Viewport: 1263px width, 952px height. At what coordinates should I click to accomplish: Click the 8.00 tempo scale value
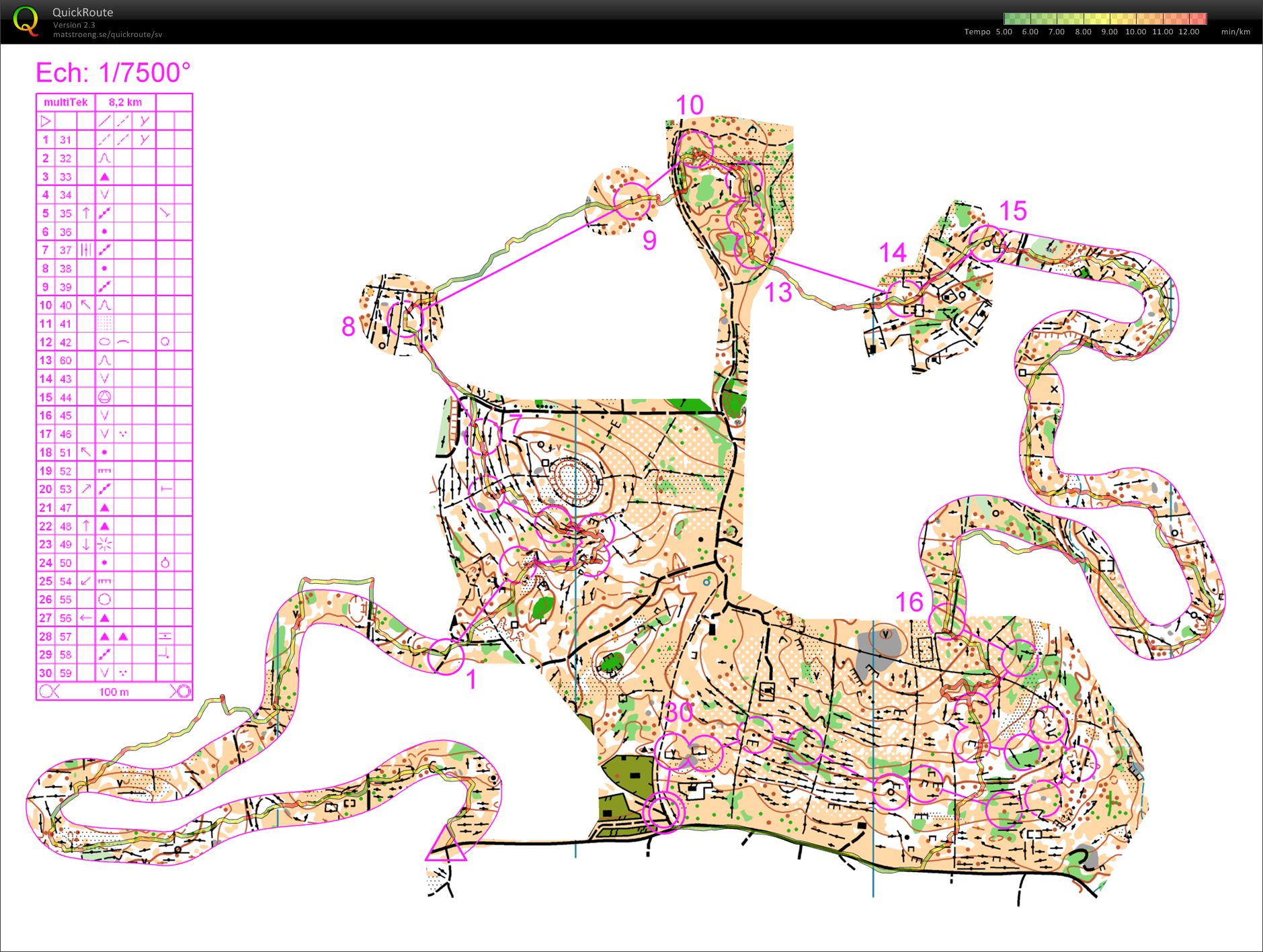click(1083, 32)
